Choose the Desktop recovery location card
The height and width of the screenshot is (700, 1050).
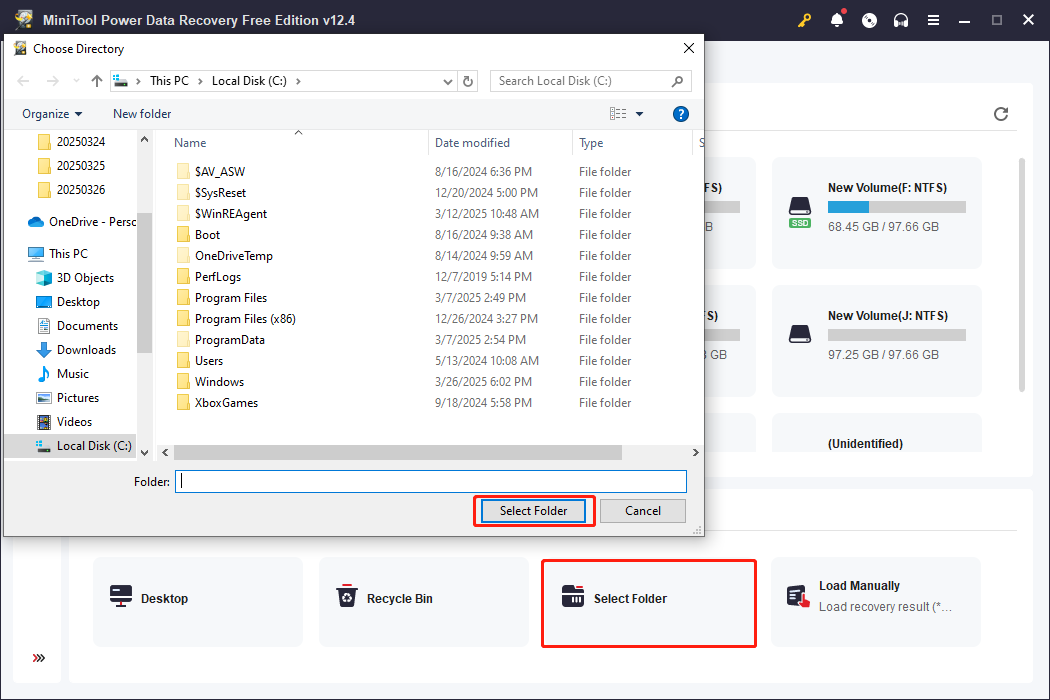pos(198,602)
